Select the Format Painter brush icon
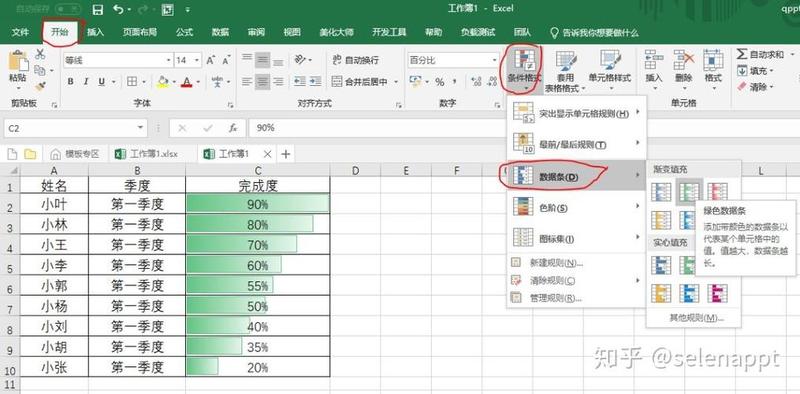The height and width of the screenshot is (394, 800). [x=40, y=86]
